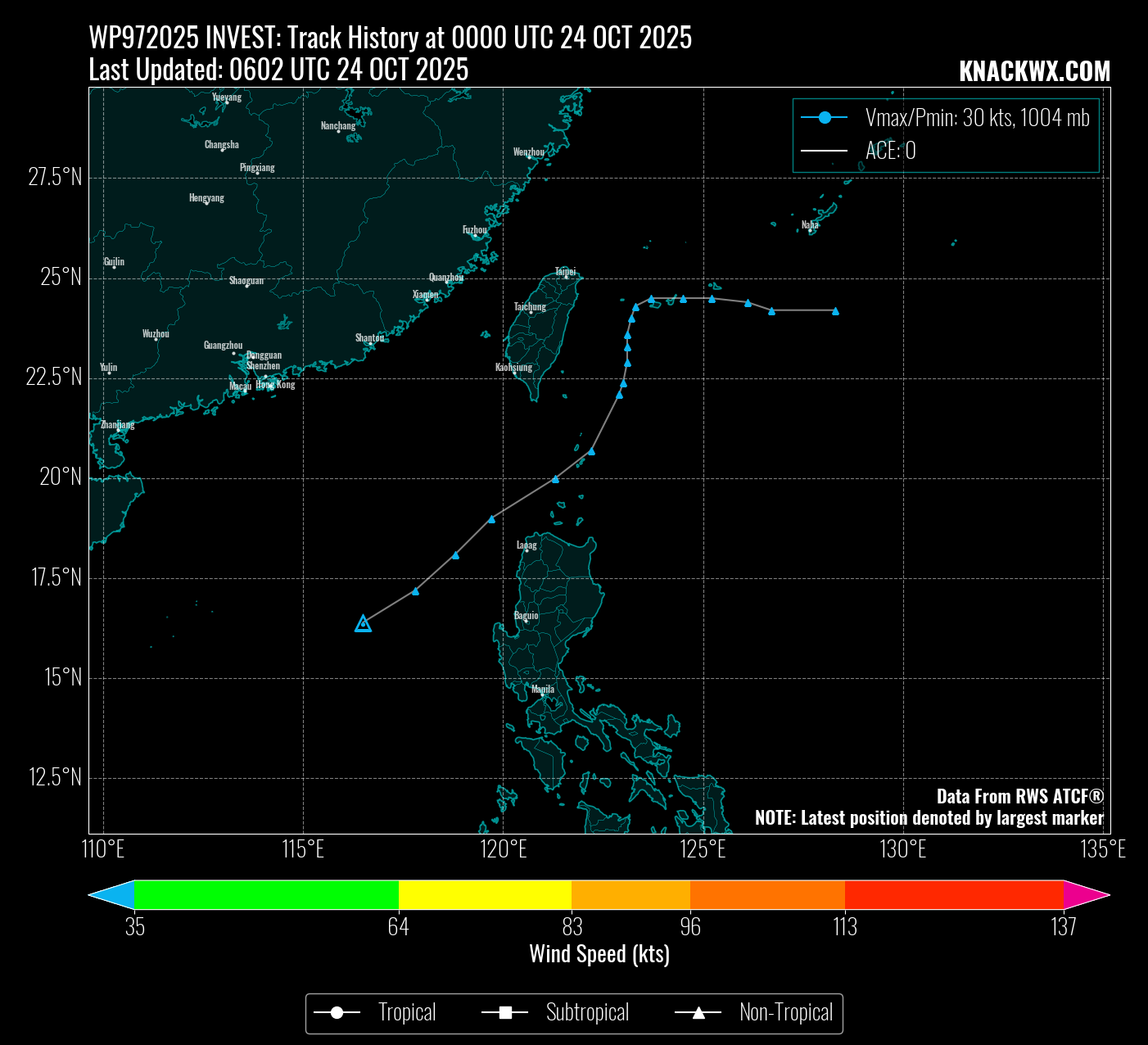The width and height of the screenshot is (1148, 1045).
Task: Click the 'Wind Speed (kts)' colorbar title
Action: pos(599,954)
